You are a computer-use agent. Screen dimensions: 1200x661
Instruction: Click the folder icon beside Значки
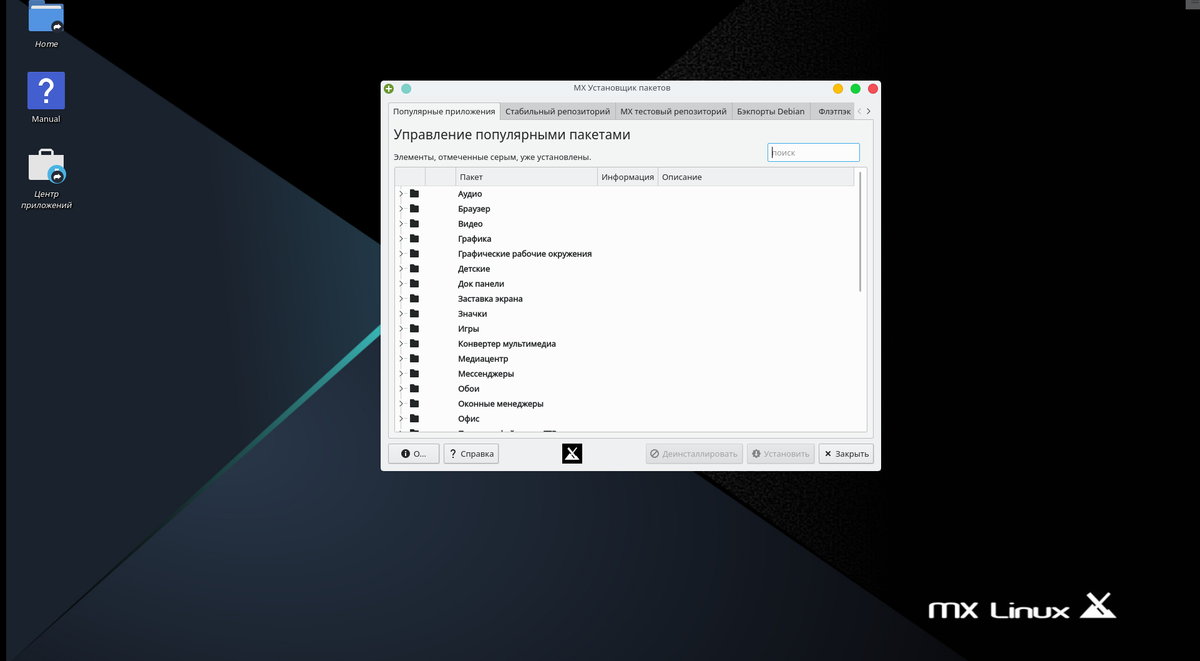pyautogui.click(x=414, y=314)
